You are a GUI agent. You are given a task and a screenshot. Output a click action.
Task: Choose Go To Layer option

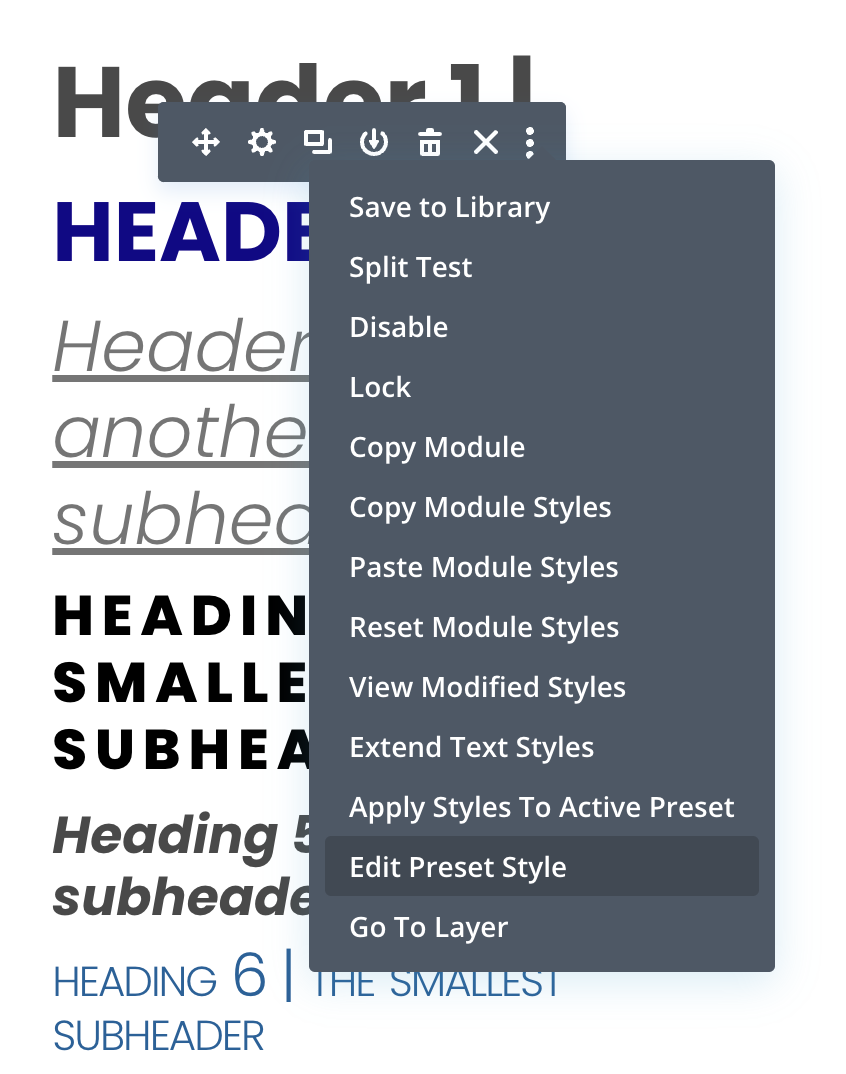pos(428,927)
